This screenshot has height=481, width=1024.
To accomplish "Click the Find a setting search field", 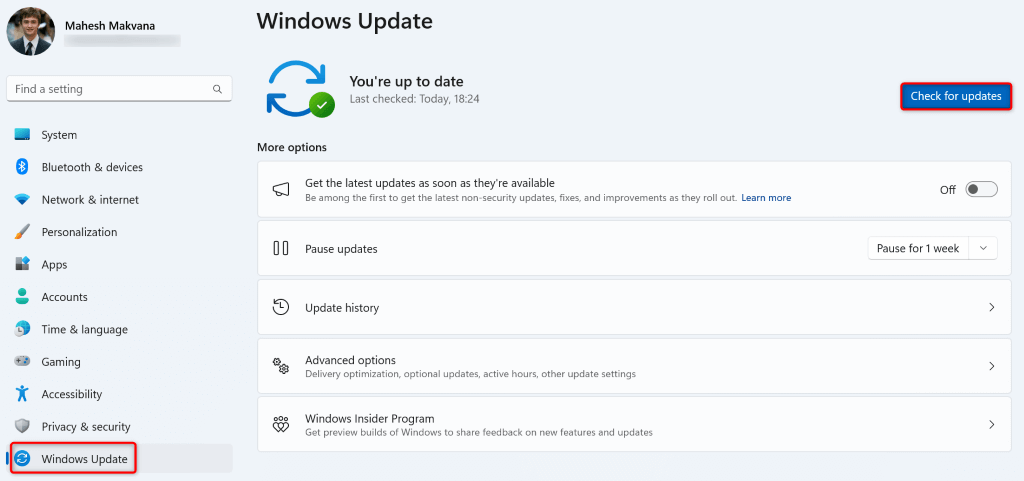I will [110, 89].
